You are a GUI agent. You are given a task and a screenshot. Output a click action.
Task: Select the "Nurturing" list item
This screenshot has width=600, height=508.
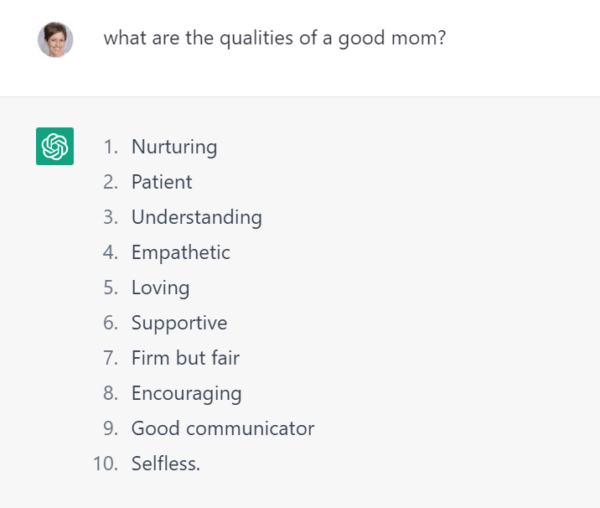(174, 147)
